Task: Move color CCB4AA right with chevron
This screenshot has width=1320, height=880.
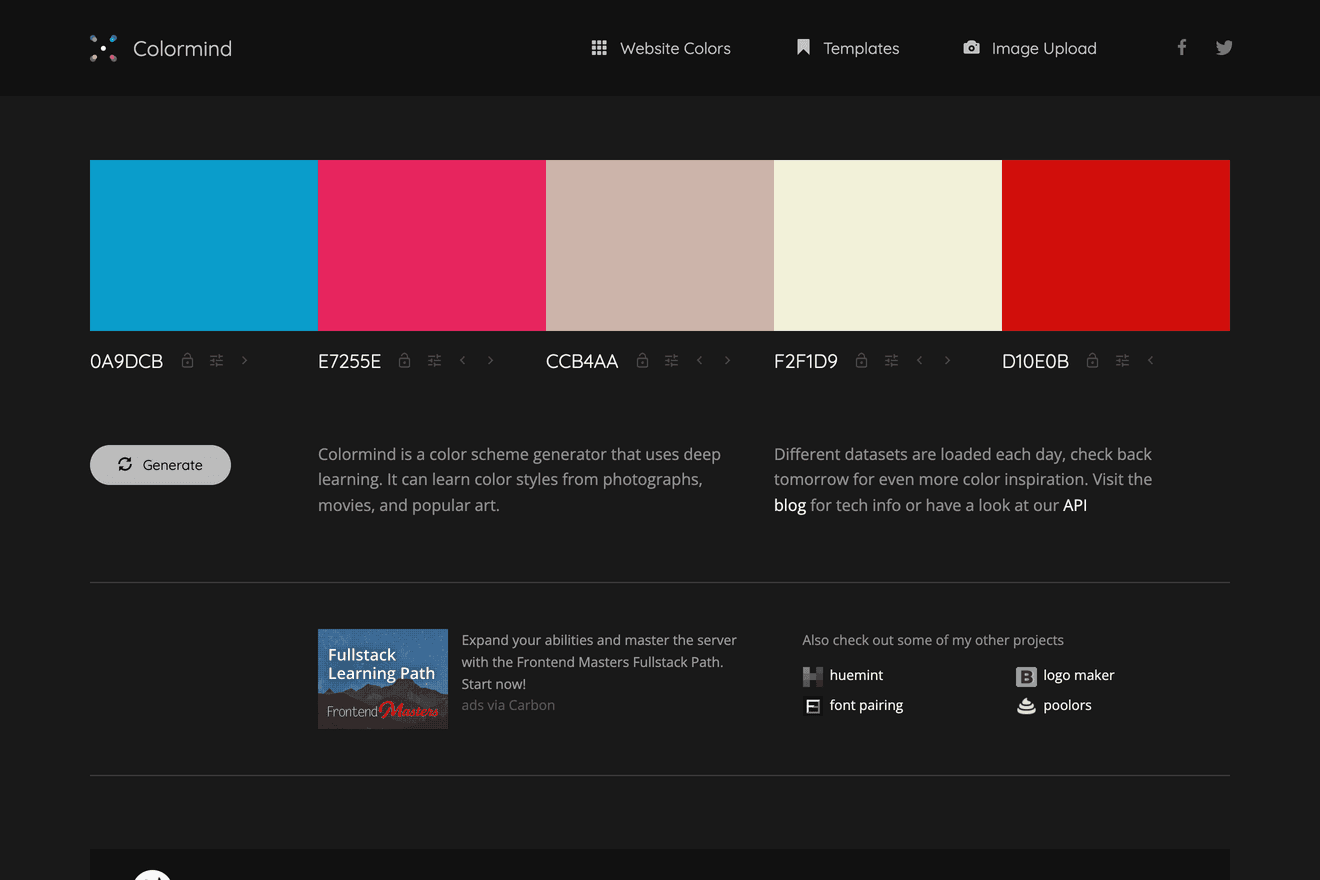Action: (x=727, y=360)
